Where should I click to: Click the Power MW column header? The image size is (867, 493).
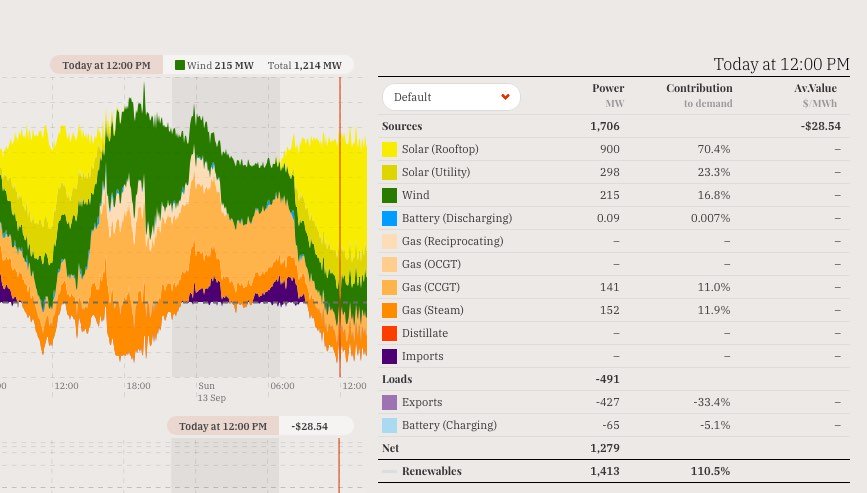608,95
